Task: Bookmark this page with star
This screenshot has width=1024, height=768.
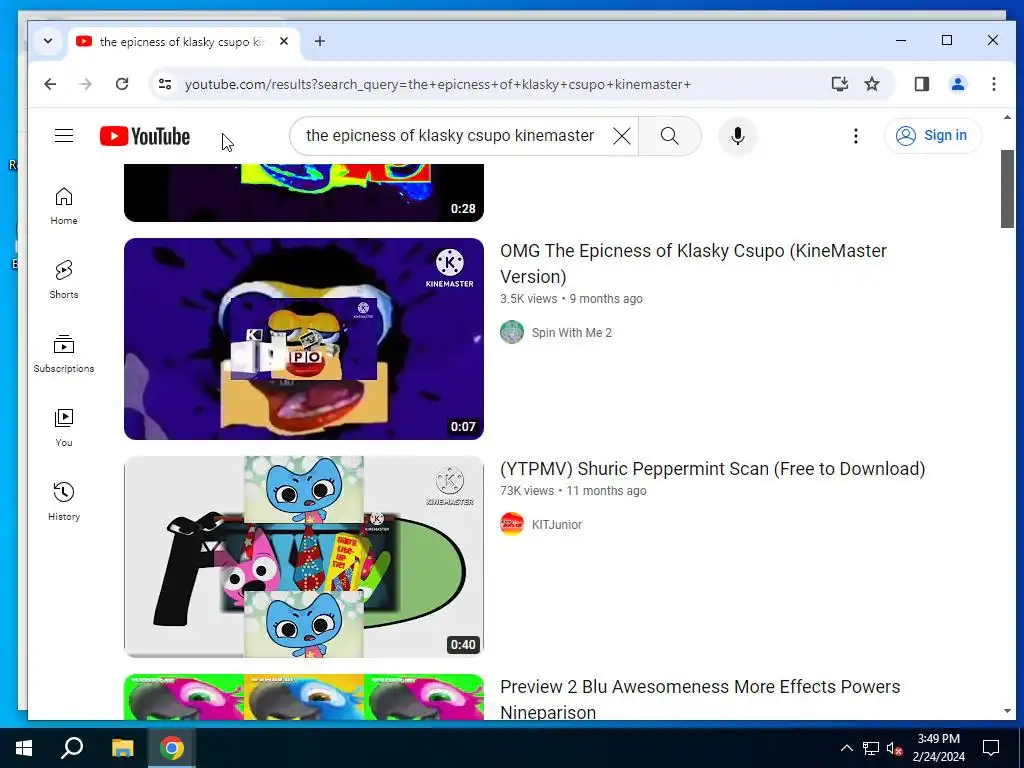Action: (x=872, y=84)
